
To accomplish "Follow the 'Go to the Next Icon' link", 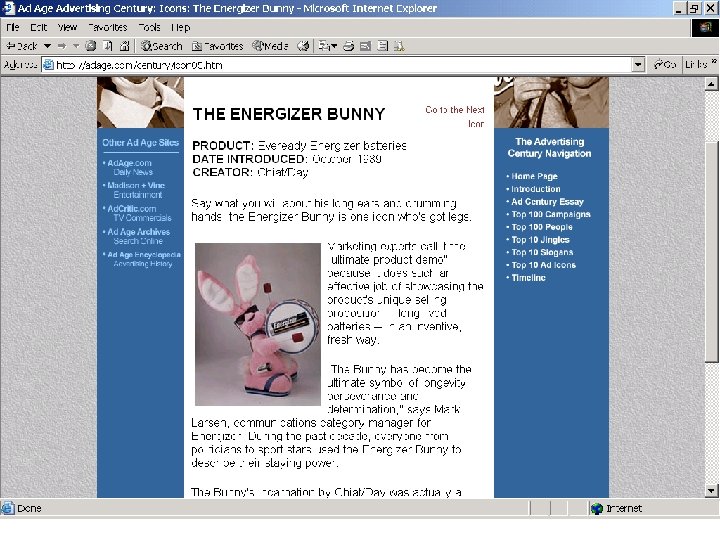I will [455, 117].
